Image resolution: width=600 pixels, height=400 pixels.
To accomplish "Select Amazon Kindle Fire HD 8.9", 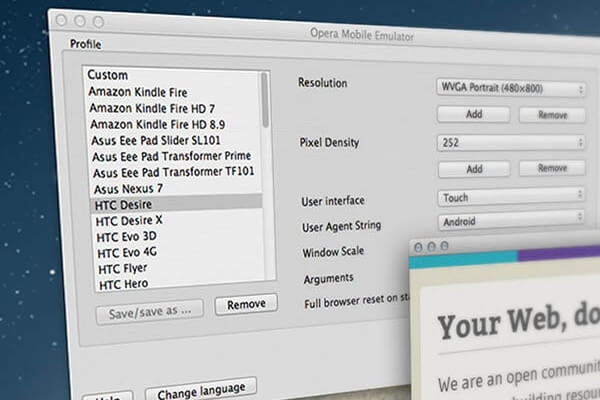I will (156, 123).
